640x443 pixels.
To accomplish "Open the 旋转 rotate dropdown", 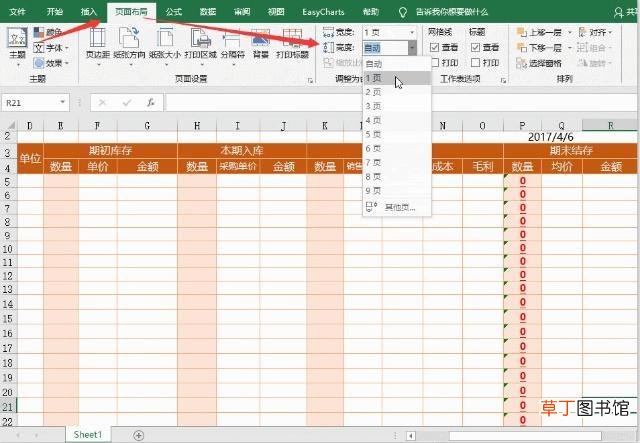I will (x=596, y=63).
